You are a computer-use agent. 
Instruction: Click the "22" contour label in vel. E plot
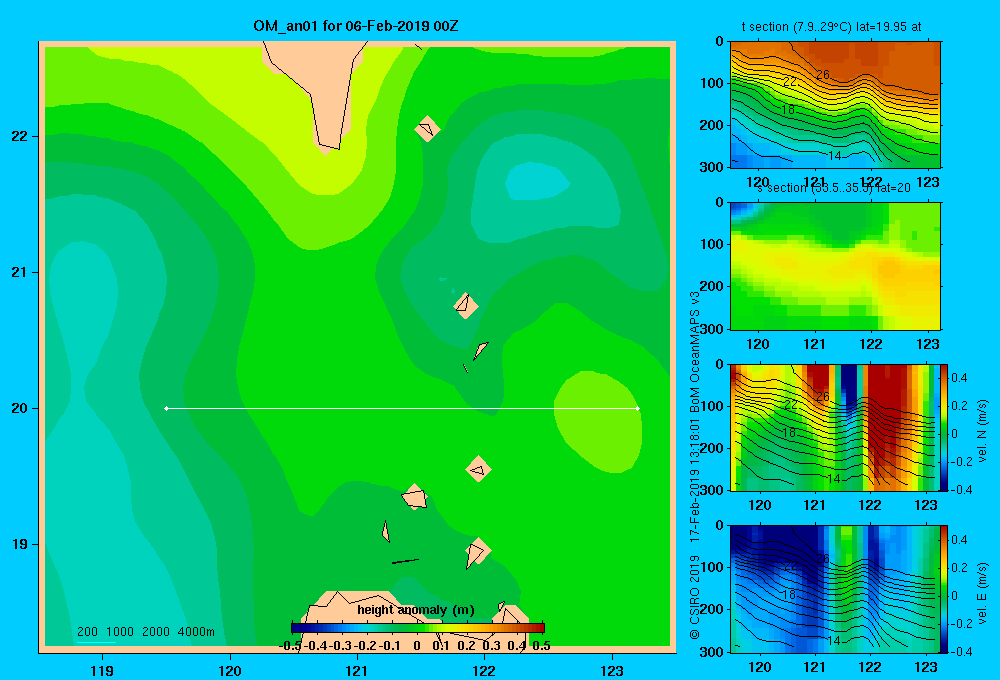pos(790,566)
